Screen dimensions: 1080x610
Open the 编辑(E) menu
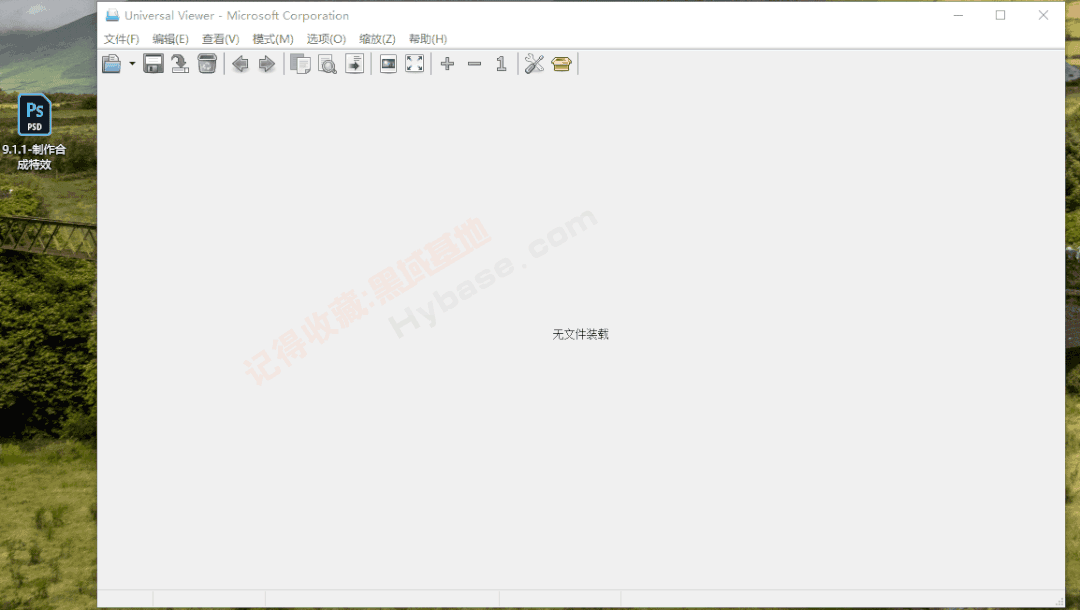pos(170,39)
